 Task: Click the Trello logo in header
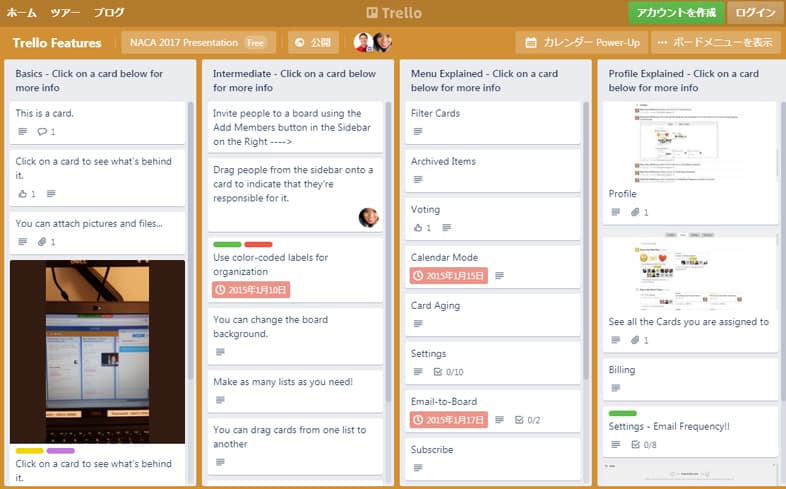pos(394,13)
